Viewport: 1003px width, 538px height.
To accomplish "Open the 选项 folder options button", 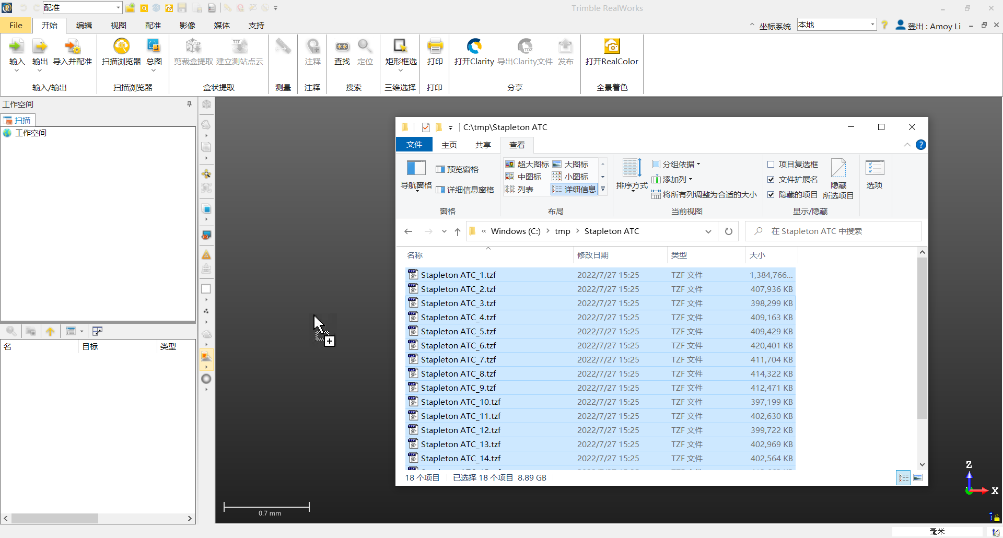I will 874,175.
